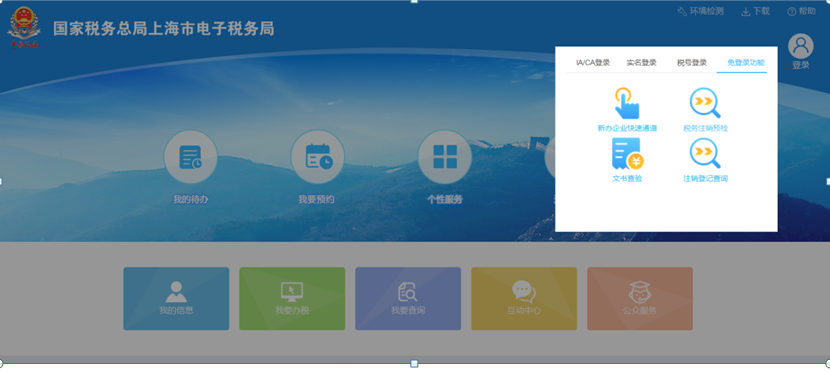Open 新办企业快速通道 hand-pointer icon
830x372 pixels.
(x=627, y=103)
